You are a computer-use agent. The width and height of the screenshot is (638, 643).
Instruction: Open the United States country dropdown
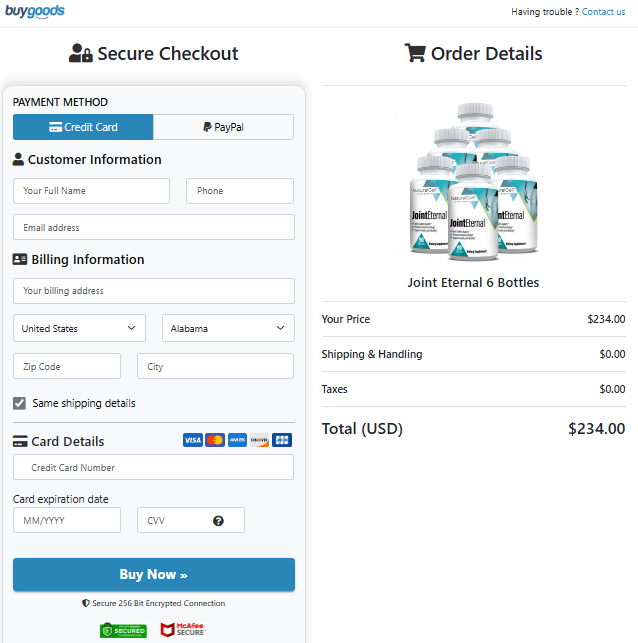click(79, 328)
